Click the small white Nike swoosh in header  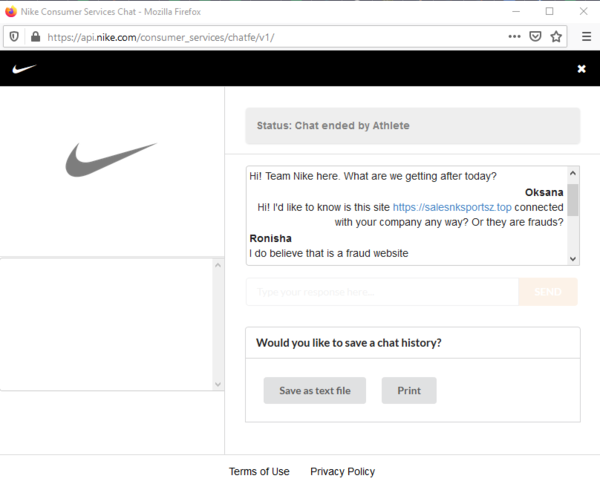24,69
